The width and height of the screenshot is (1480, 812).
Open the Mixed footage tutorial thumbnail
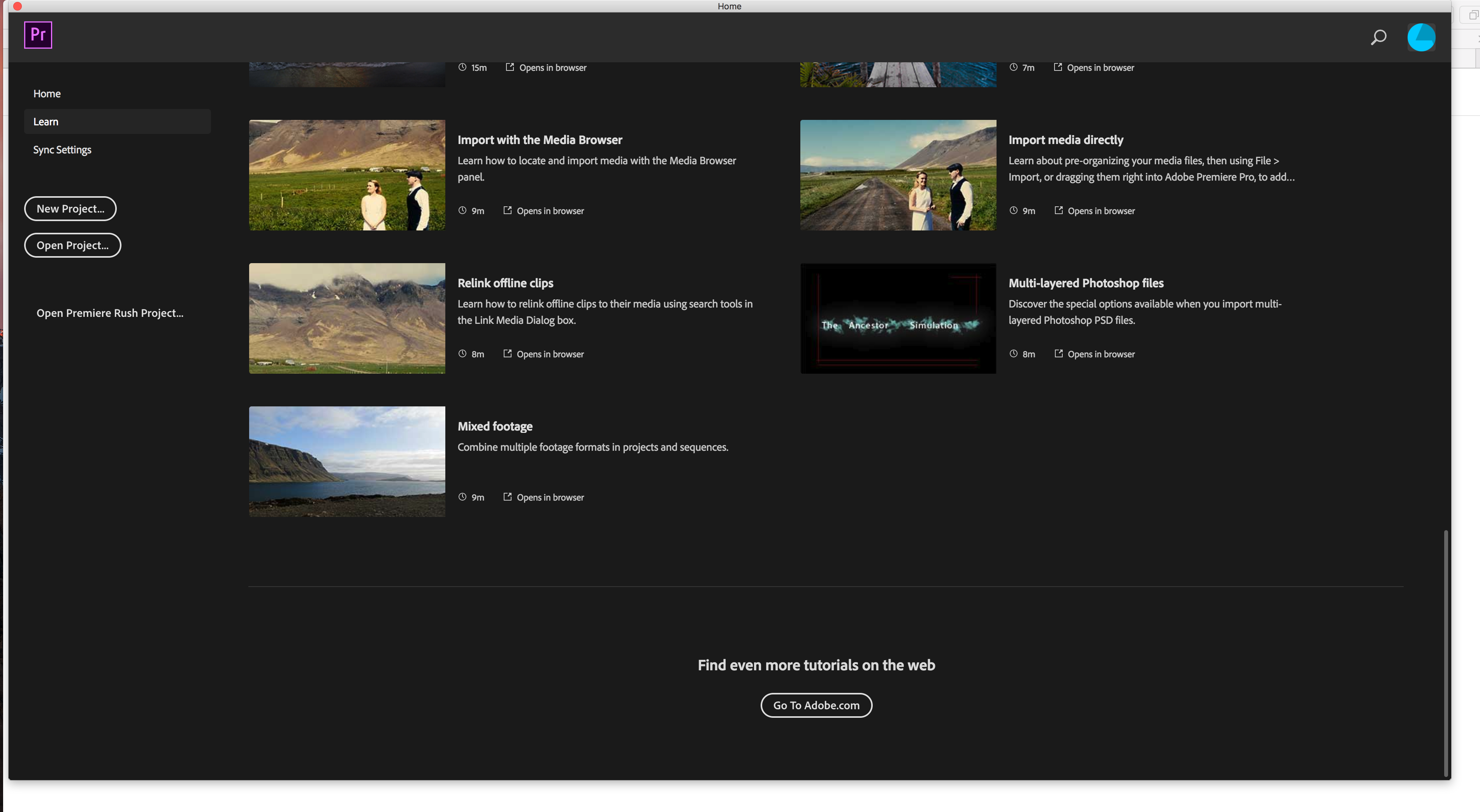click(x=346, y=461)
